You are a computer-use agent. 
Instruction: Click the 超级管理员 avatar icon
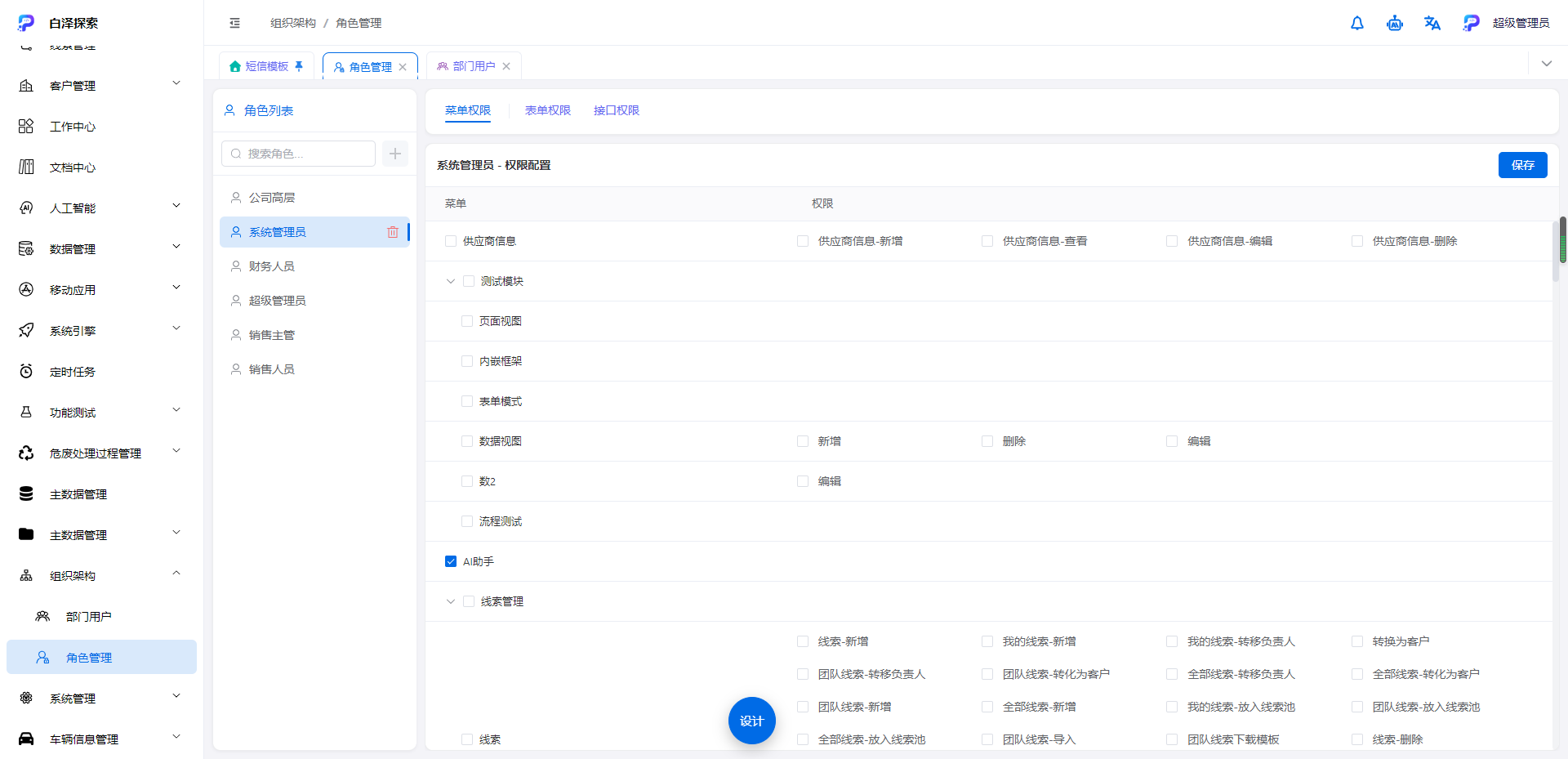[1471, 23]
